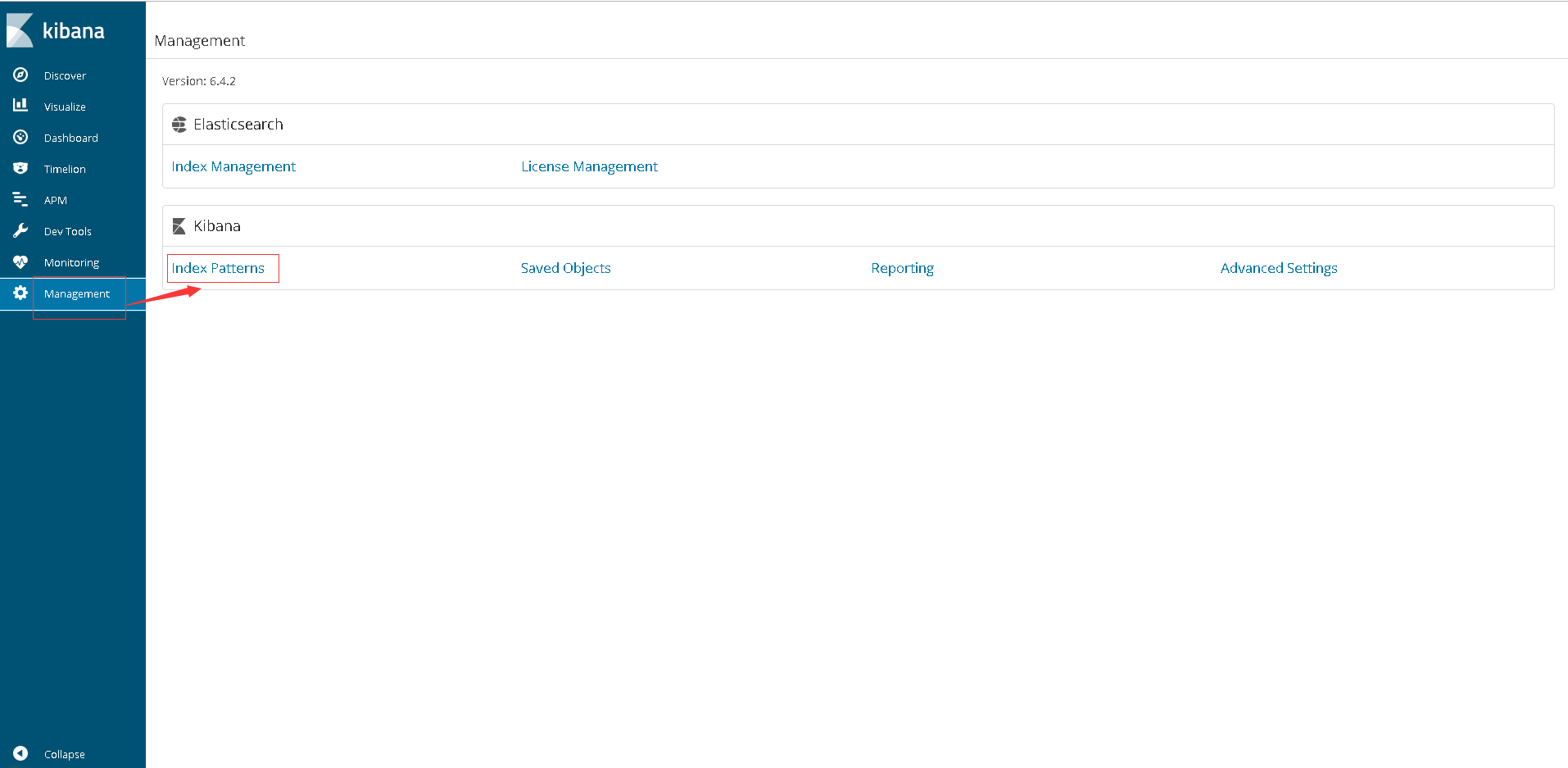The height and width of the screenshot is (768, 1568).
Task: Collapse the sidebar using the Collapse label
Action: point(65,754)
